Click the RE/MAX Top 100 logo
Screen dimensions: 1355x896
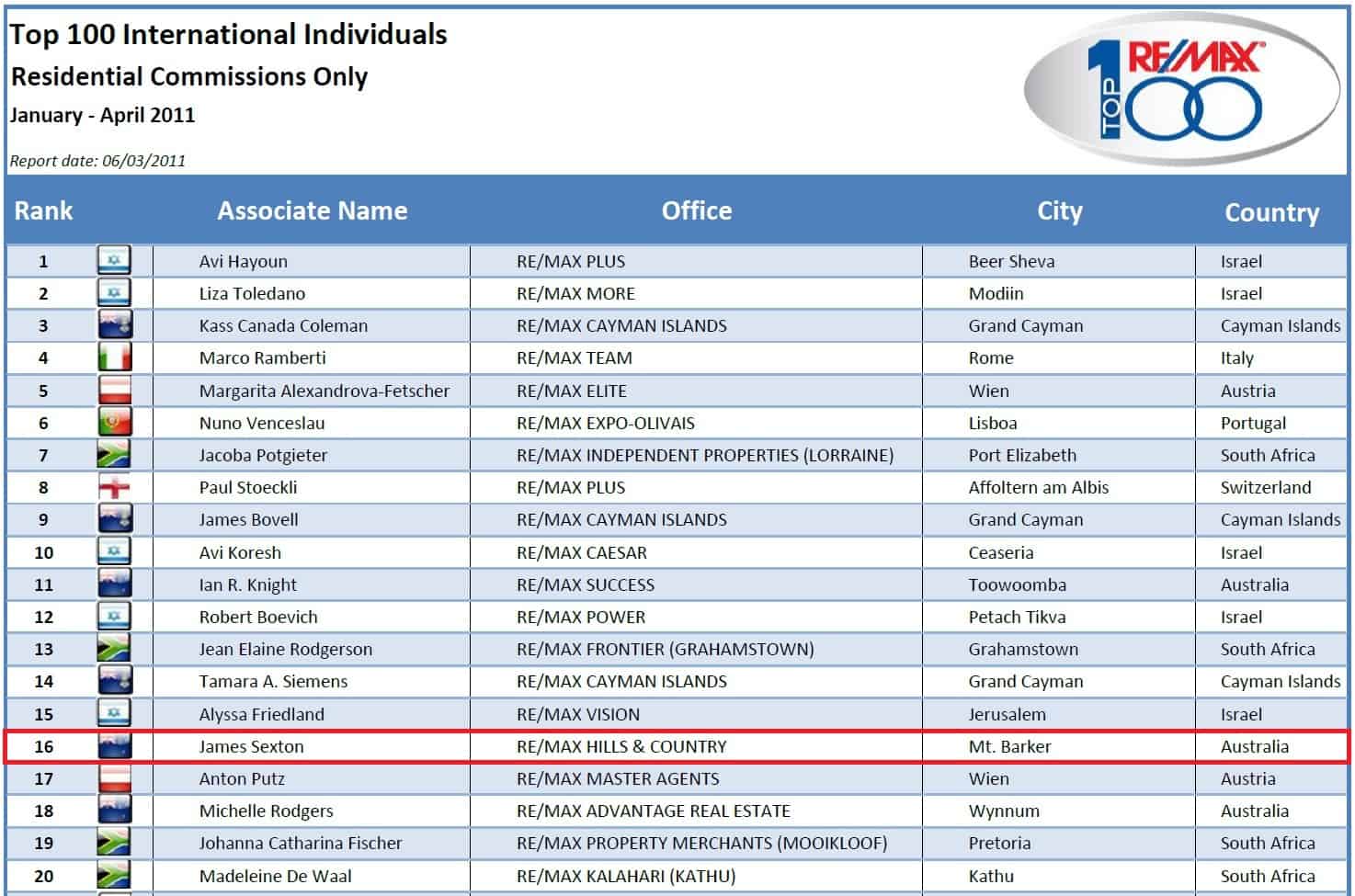tap(1181, 89)
